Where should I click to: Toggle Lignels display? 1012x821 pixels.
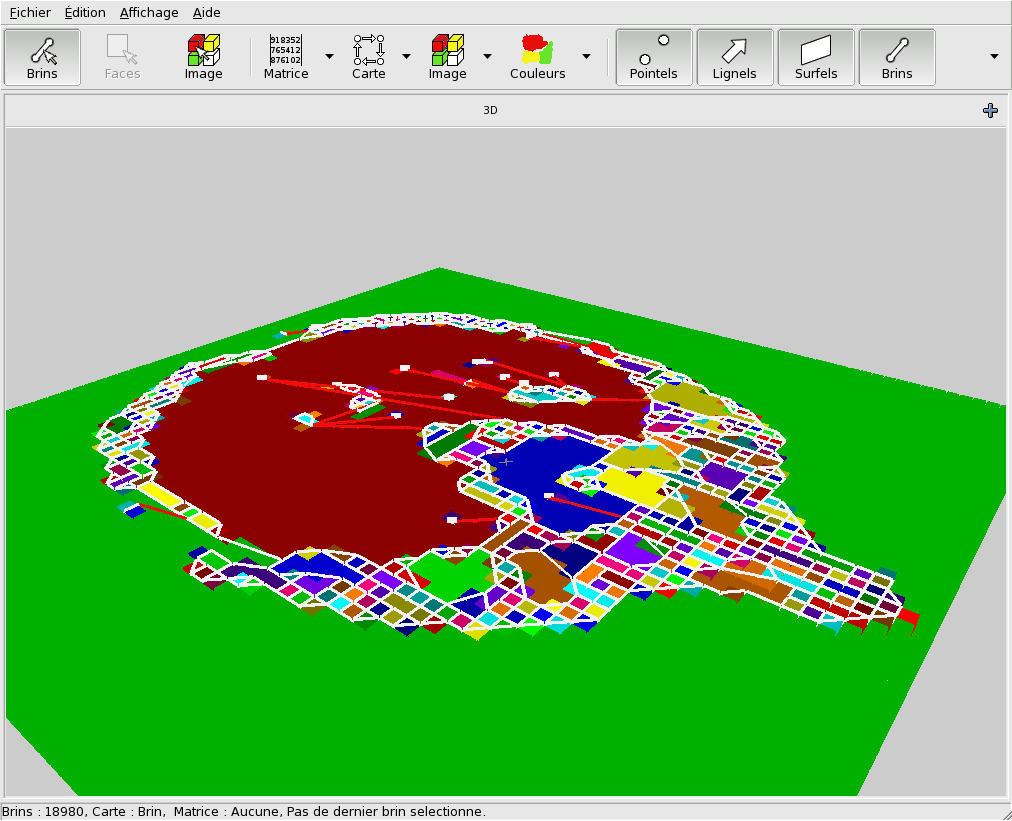click(x=734, y=57)
